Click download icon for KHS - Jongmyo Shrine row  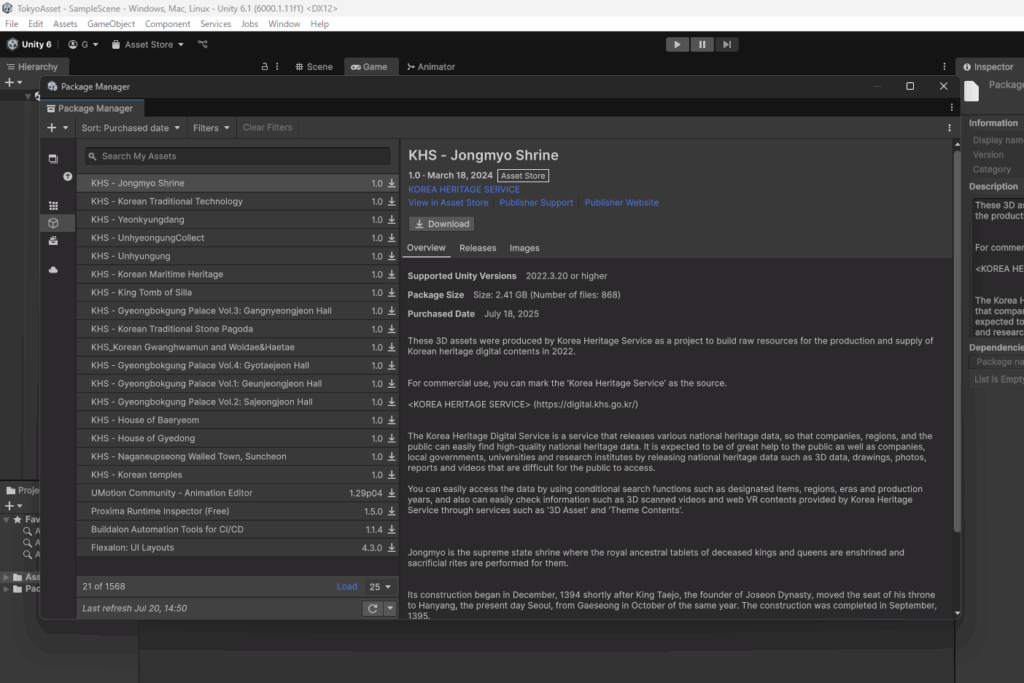click(392, 183)
